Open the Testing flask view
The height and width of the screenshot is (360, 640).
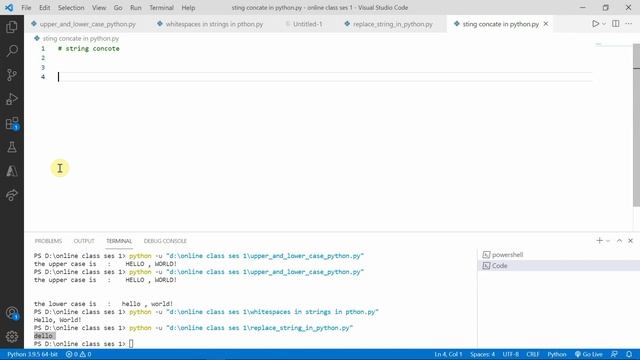tap(12, 147)
